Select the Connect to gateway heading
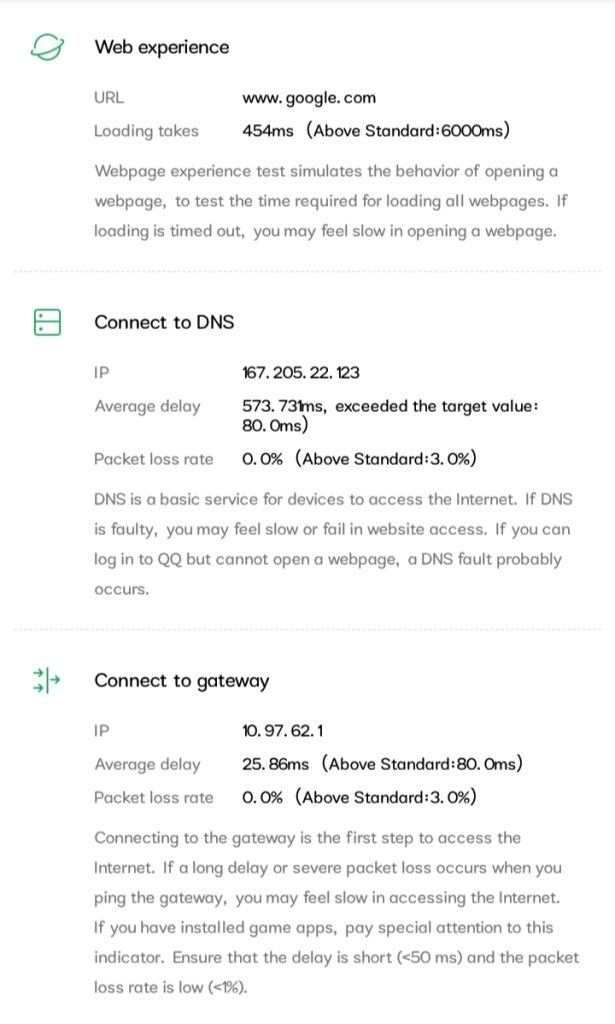Screen dimensions: 615x1024 [x=181, y=681]
